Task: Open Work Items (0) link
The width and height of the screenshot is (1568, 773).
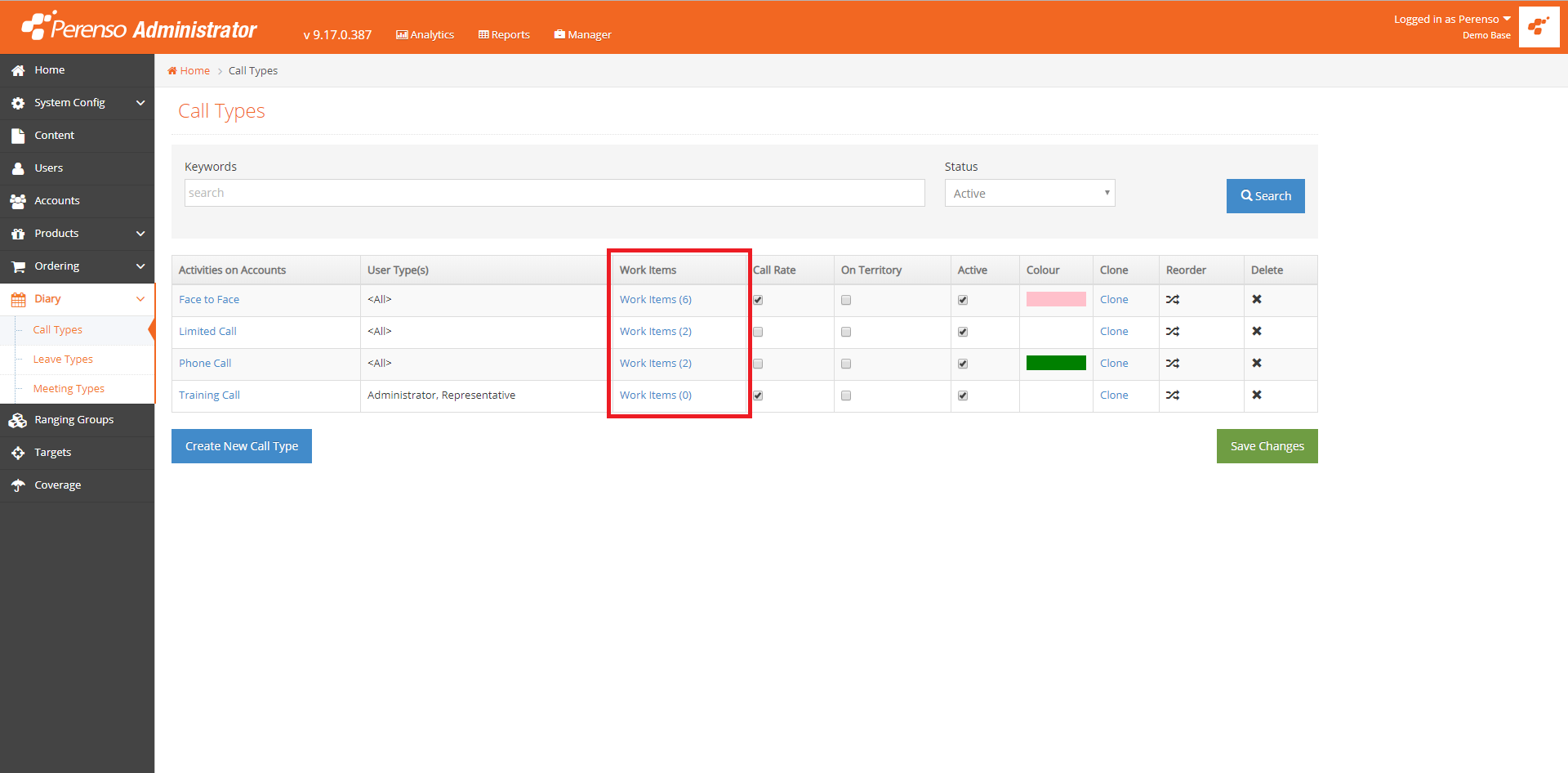Action: pos(656,395)
